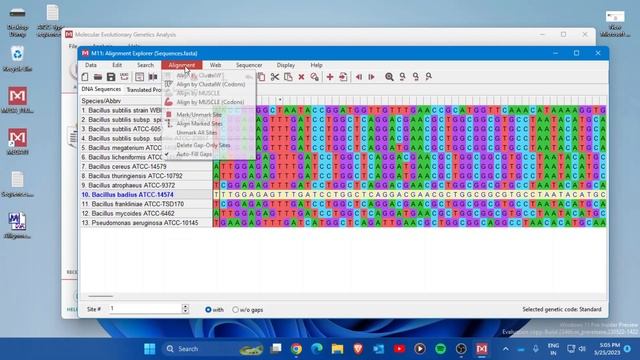Screen dimensions: 640x360
Task: Show hidden tray icons with the chevron
Action: pos(506,349)
